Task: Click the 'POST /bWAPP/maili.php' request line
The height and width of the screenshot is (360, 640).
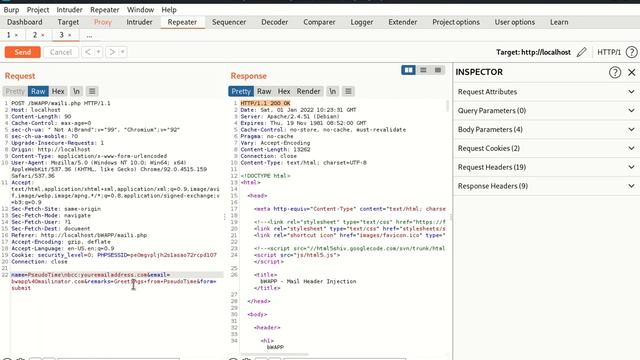Action: [x=61, y=103]
